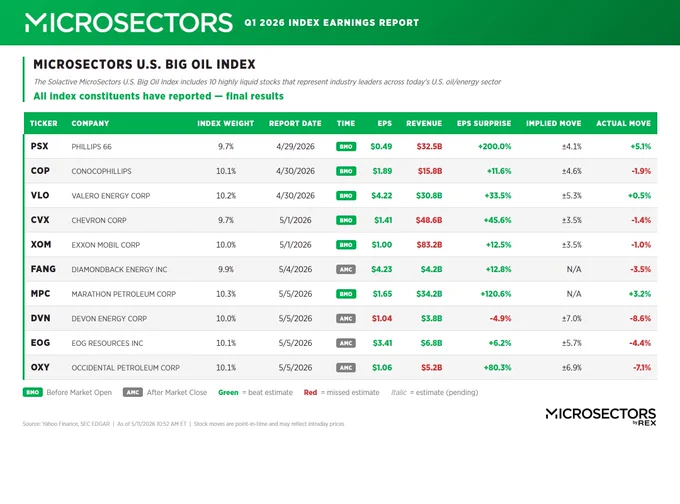Image resolution: width=680 pixels, height=504 pixels.
Task: Click the BMO badge in the Exxon Mobil row
Action: point(346,245)
